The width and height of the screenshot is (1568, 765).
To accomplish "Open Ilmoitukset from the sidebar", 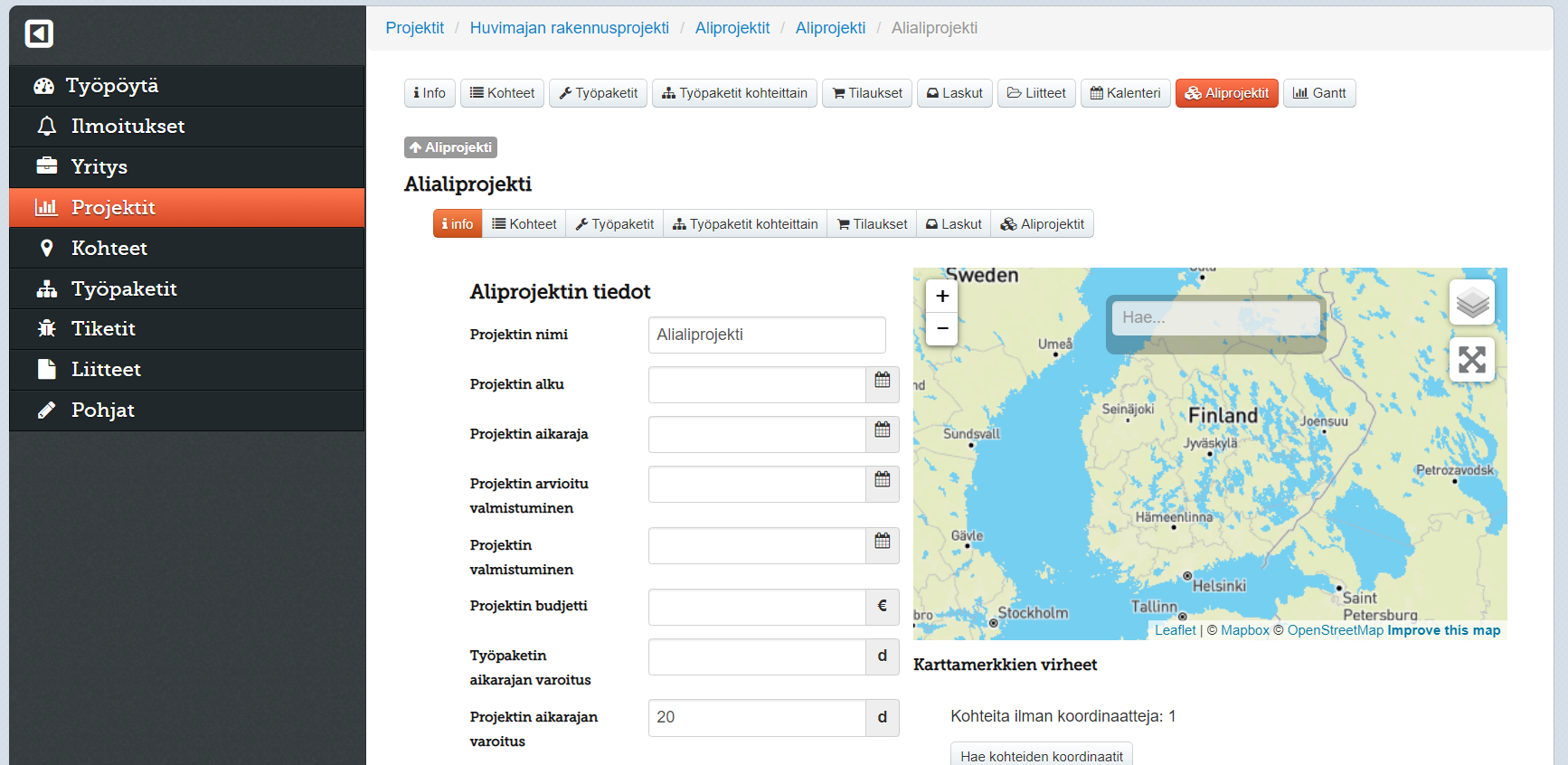I will [128, 127].
